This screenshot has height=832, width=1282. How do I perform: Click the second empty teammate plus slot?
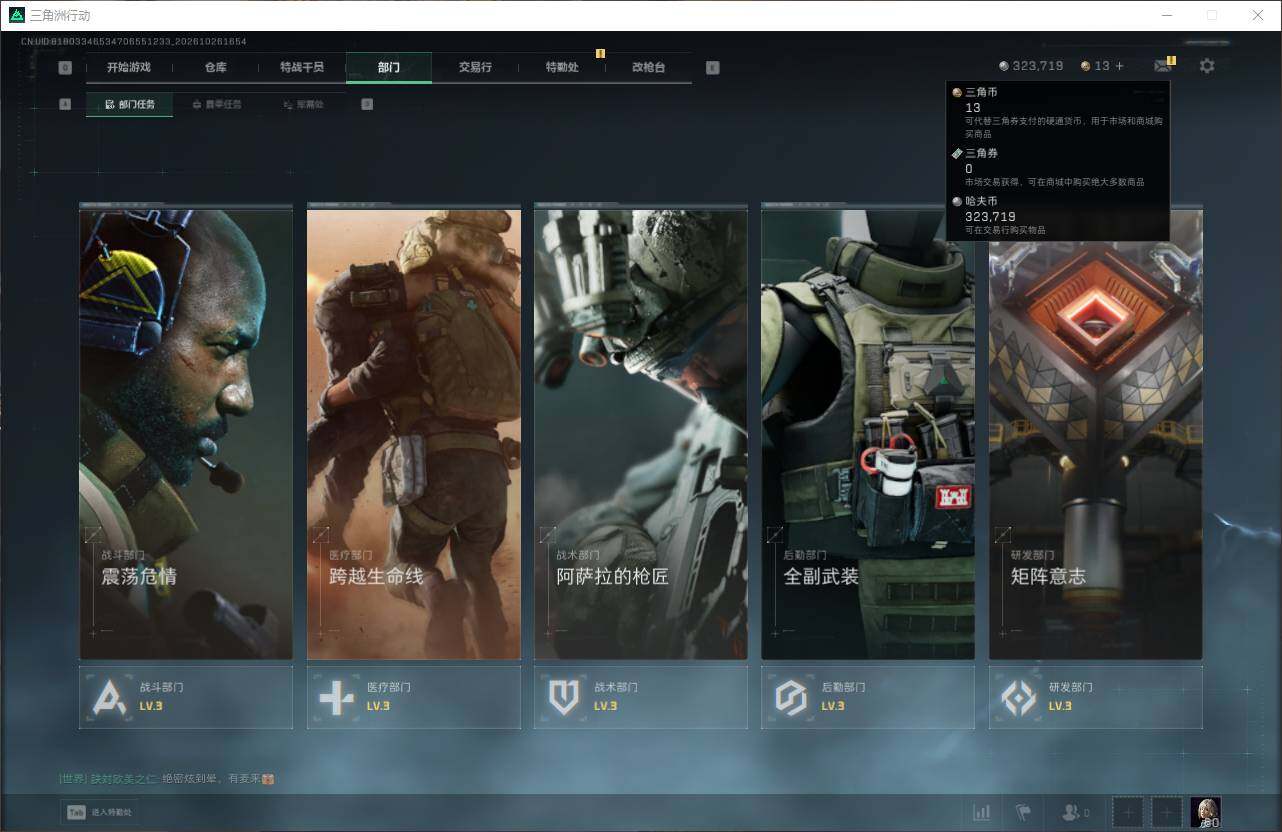tap(1167, 813)
